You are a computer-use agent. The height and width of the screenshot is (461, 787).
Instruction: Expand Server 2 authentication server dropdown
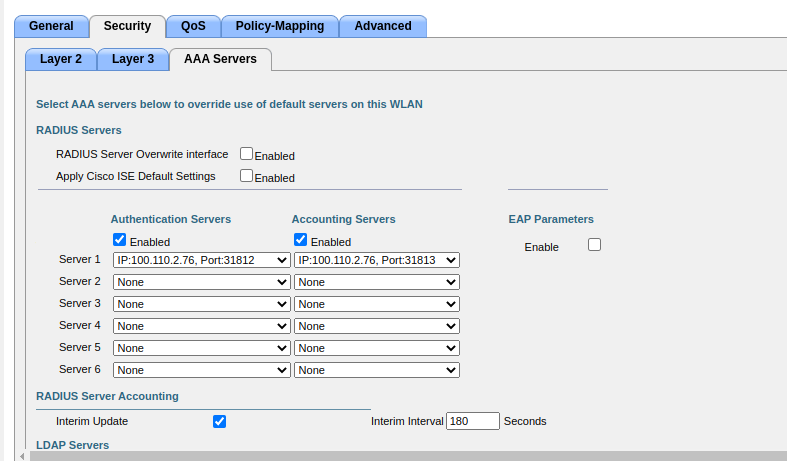point(201,282)
